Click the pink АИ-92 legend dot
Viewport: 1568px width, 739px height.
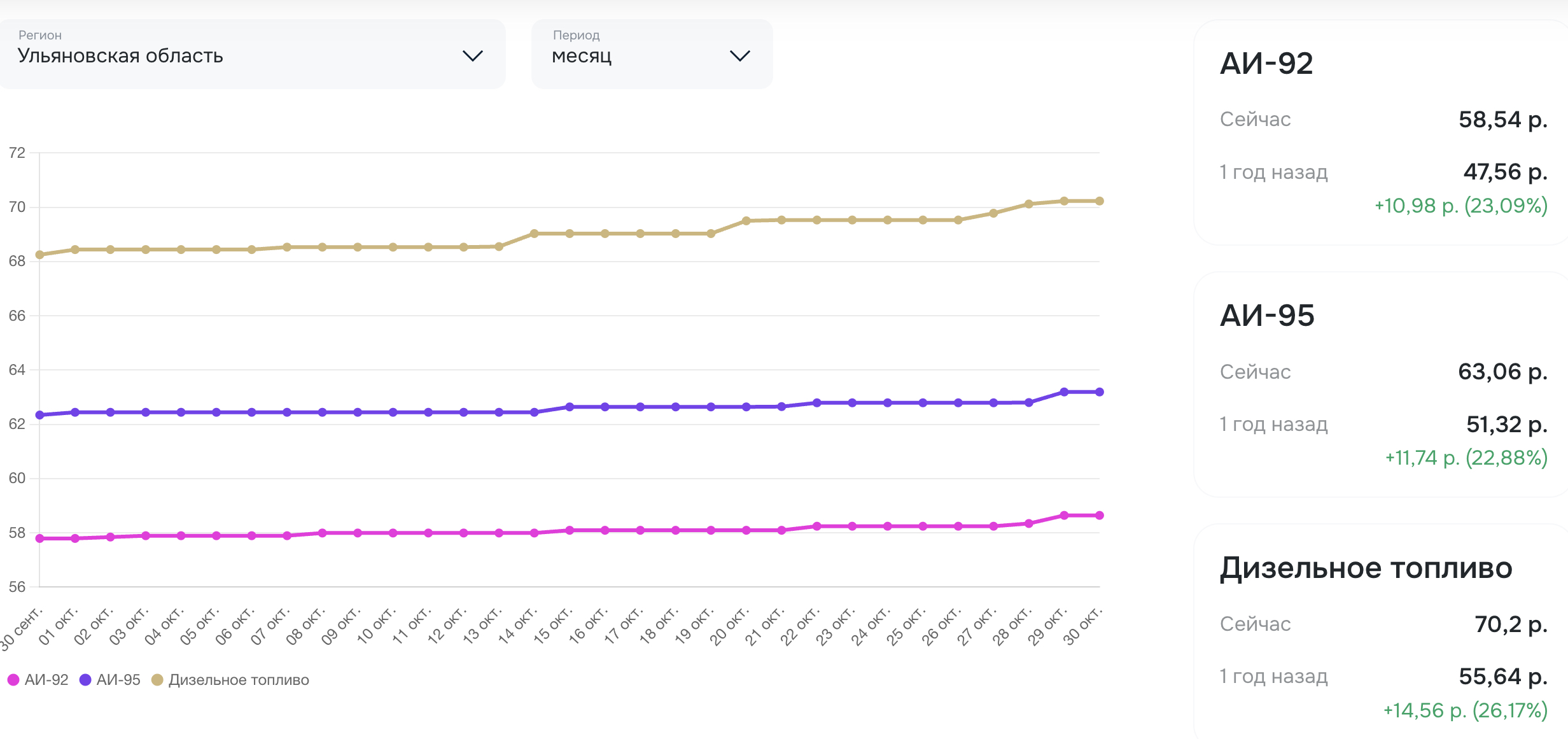(13, 680)
